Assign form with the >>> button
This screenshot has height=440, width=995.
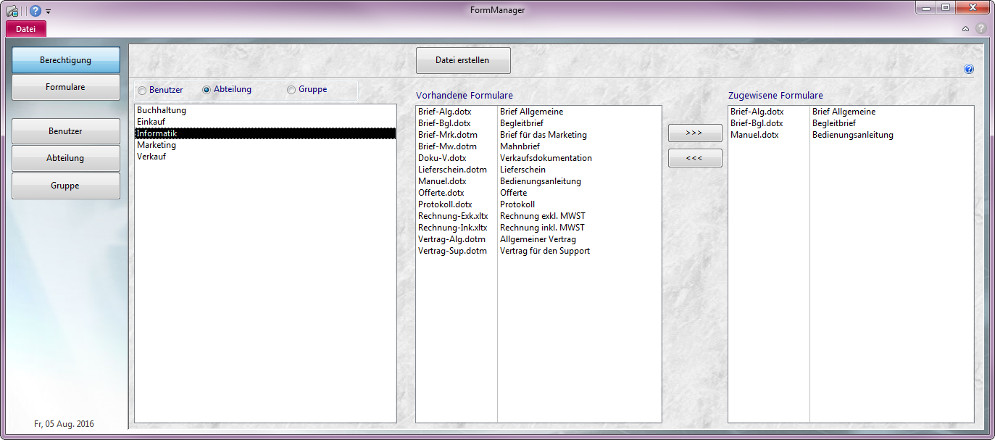[694, 133]
